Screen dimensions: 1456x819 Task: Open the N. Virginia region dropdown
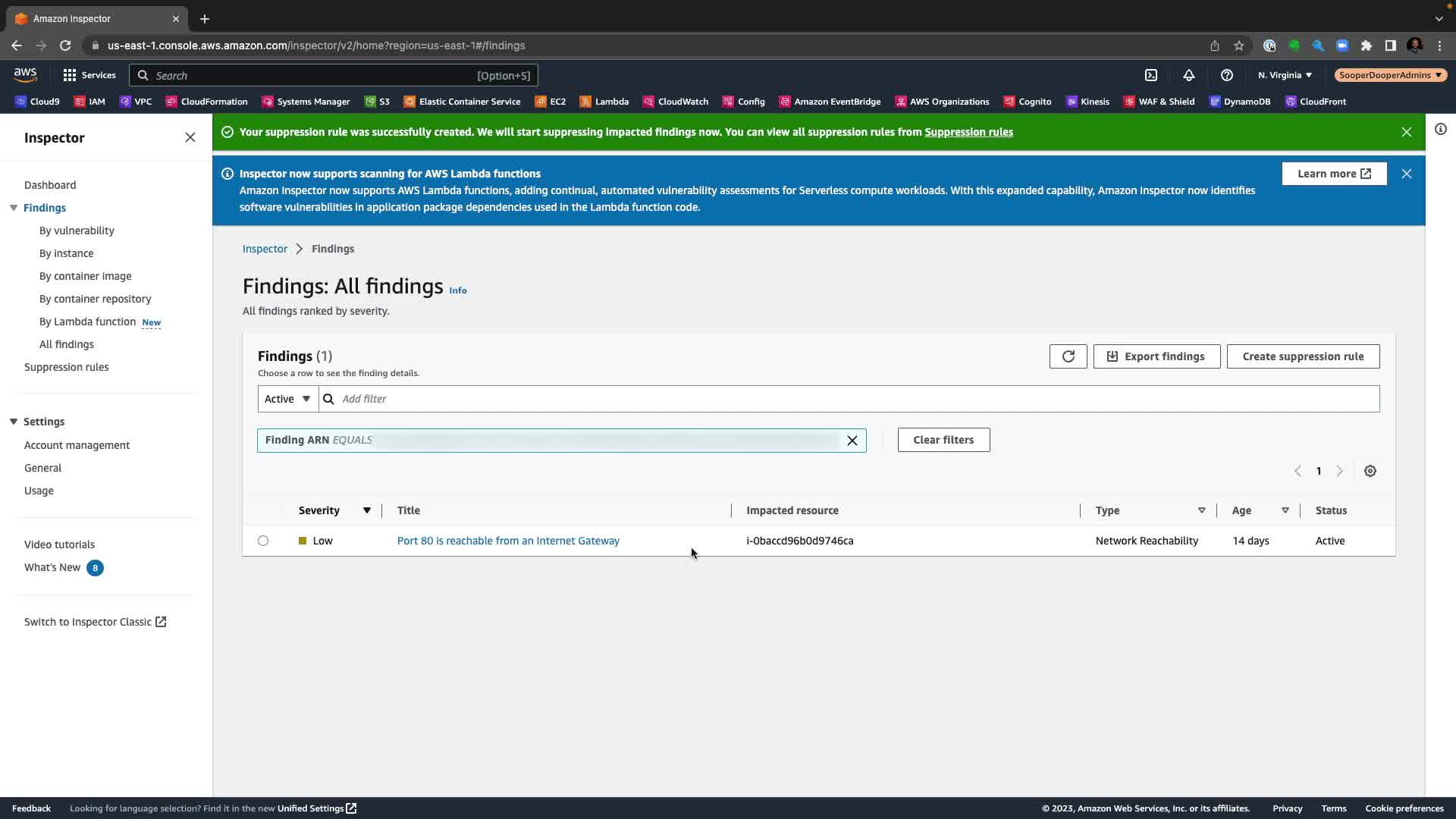tap(1284, 75)
